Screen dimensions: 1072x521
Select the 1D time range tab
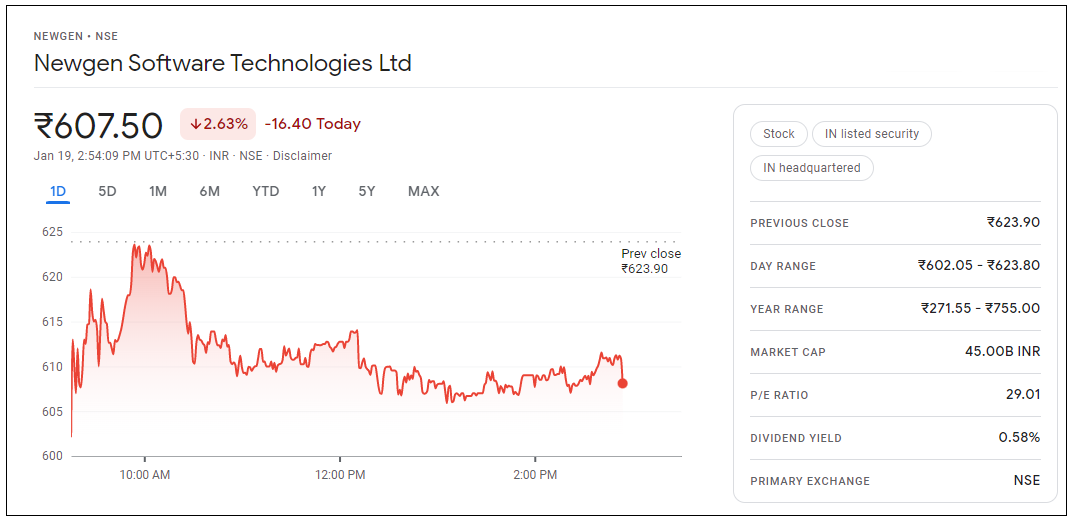[58, 191]
